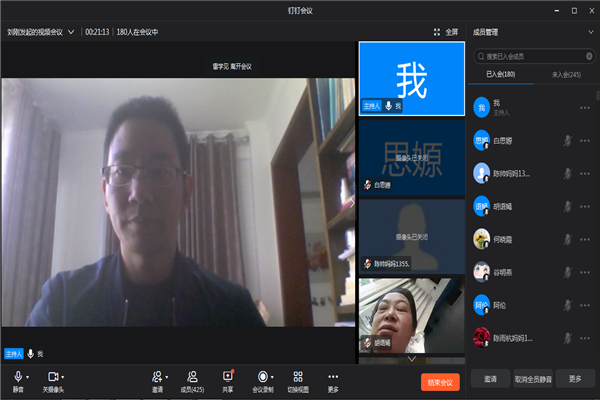Click the 结束会议 end meeting button
Image resolution: width=600 pixels, height=400 pixels.
[x=440, y=382]
